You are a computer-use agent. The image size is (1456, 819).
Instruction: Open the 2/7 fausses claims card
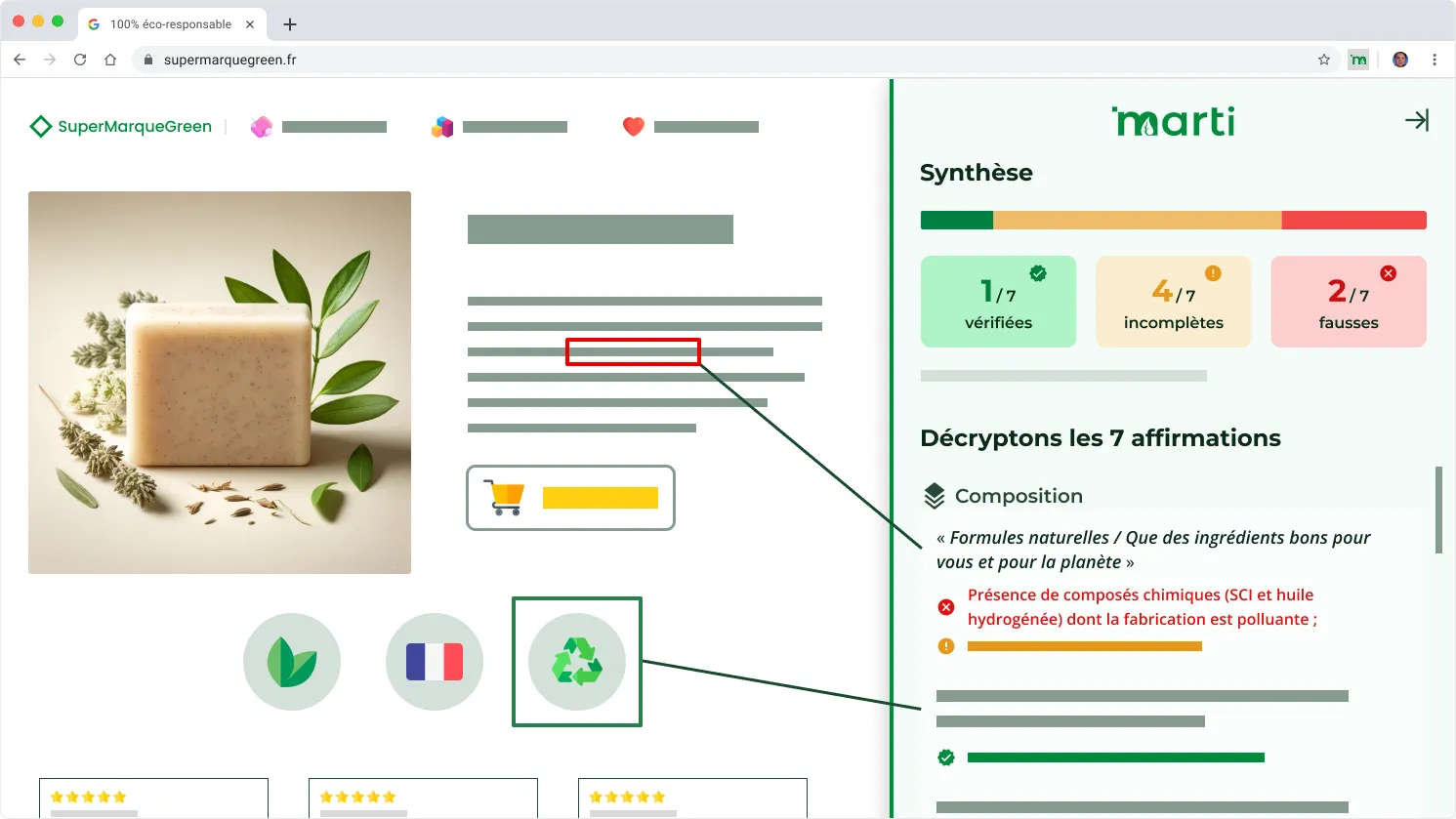(1348, 301)
